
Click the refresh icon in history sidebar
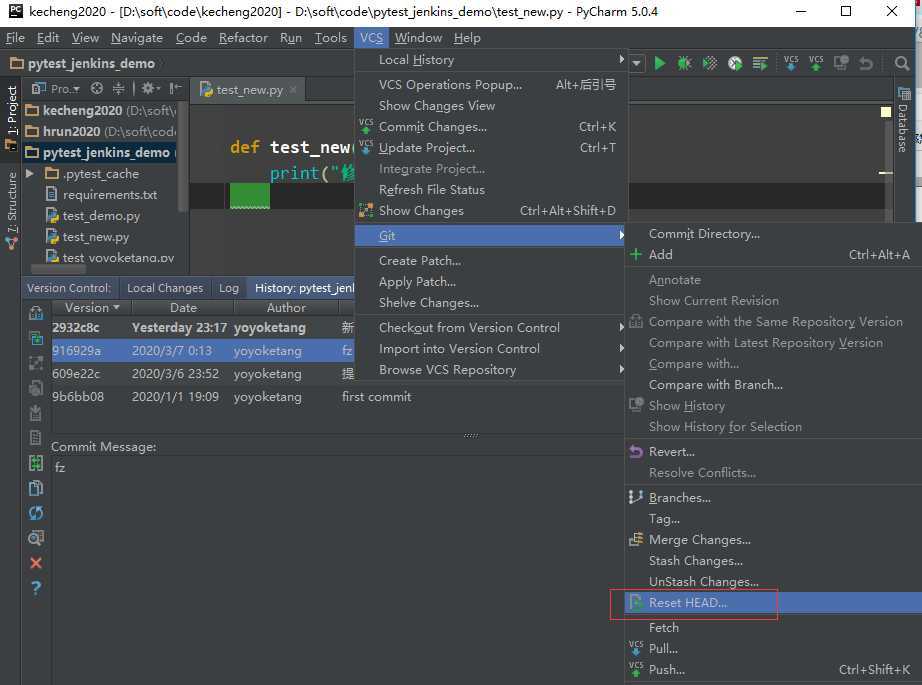coord(36,513)
